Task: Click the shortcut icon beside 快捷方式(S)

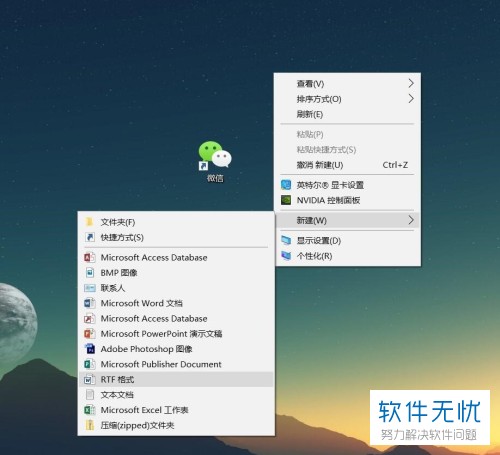Action: point(89,237)
